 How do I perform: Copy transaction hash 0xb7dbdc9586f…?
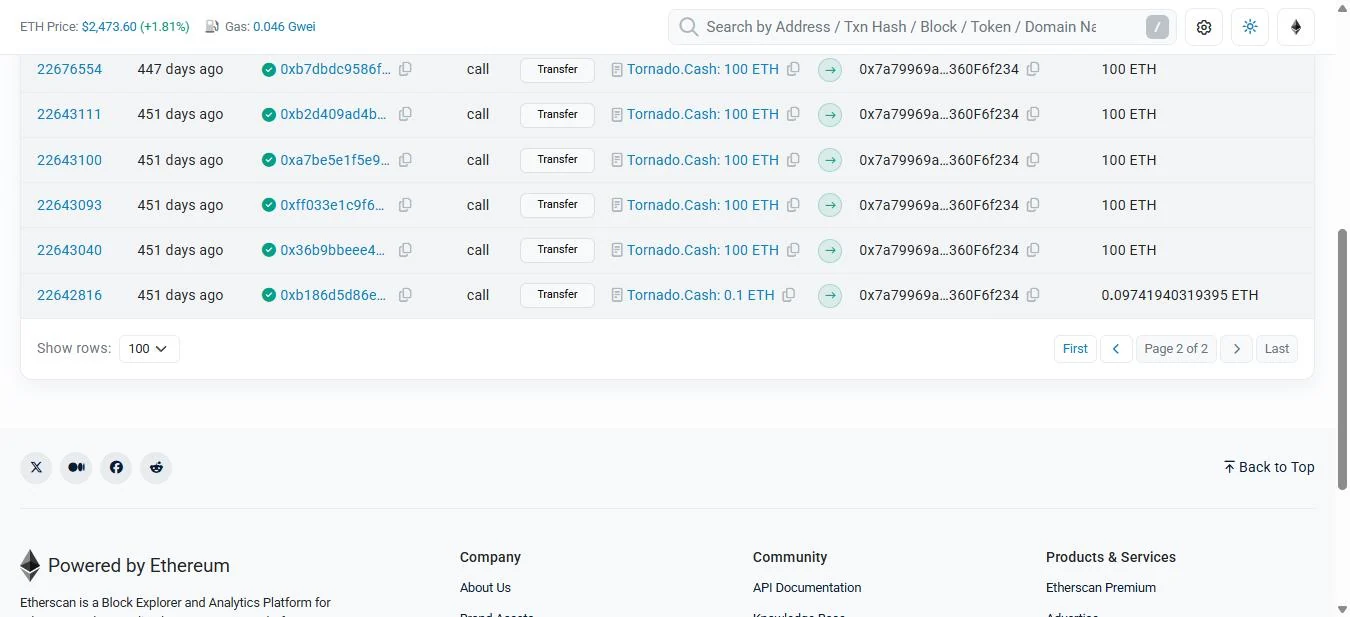(x=405, y=69)
